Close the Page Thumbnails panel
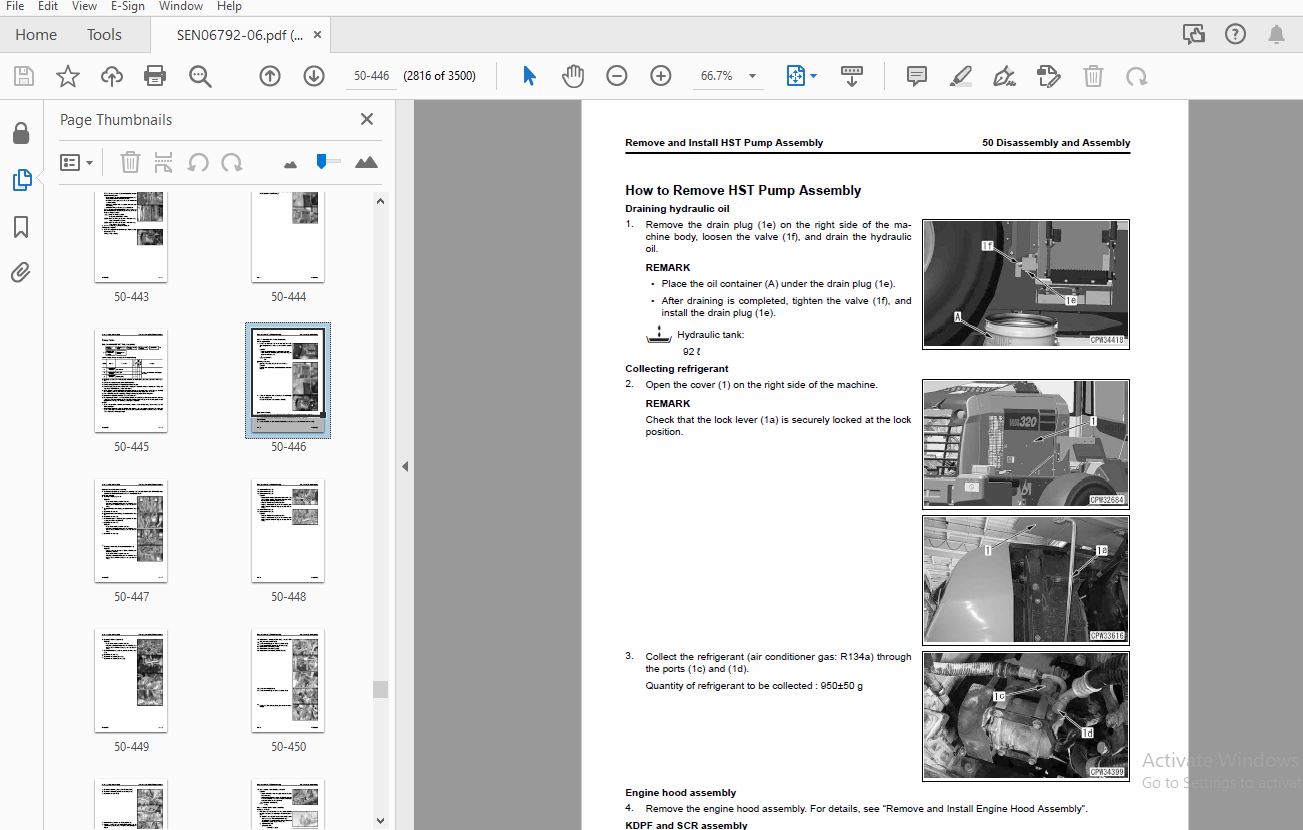The height and width of the screenshot is (830, 1303). [367, 119]
